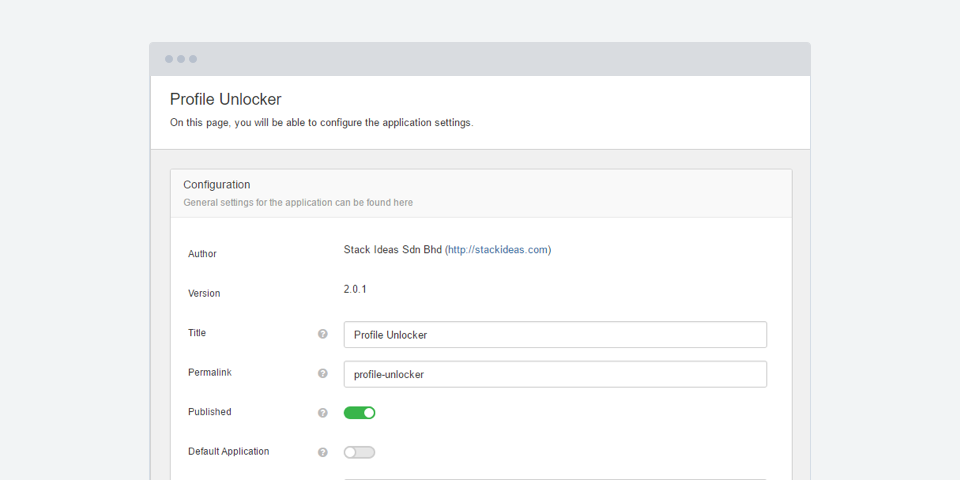
Task: Click the version number 2.0.1
Action: pos(355,289)
